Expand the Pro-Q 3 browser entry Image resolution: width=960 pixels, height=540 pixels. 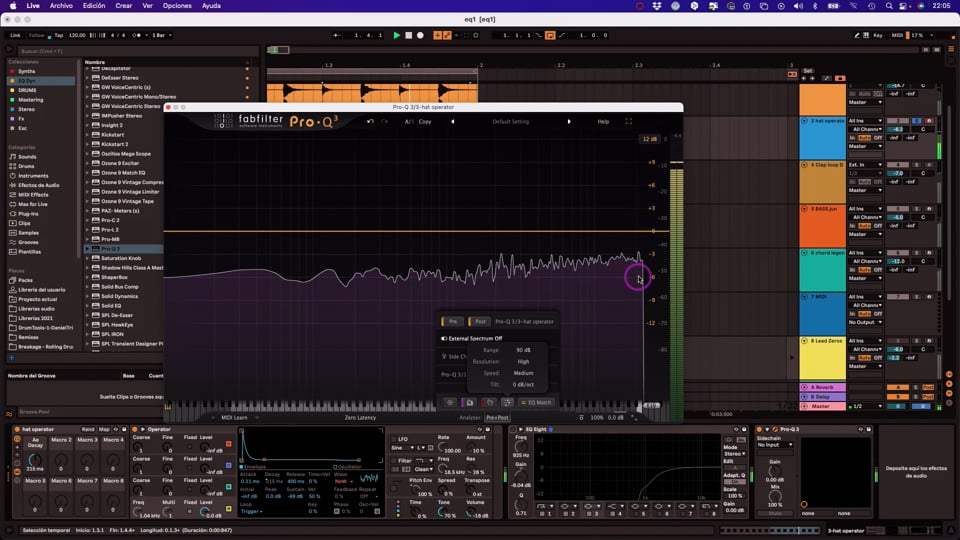[88, 249]
